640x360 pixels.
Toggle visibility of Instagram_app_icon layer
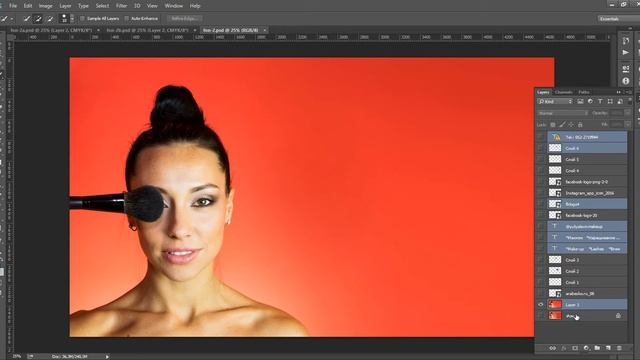coord(541,193)
